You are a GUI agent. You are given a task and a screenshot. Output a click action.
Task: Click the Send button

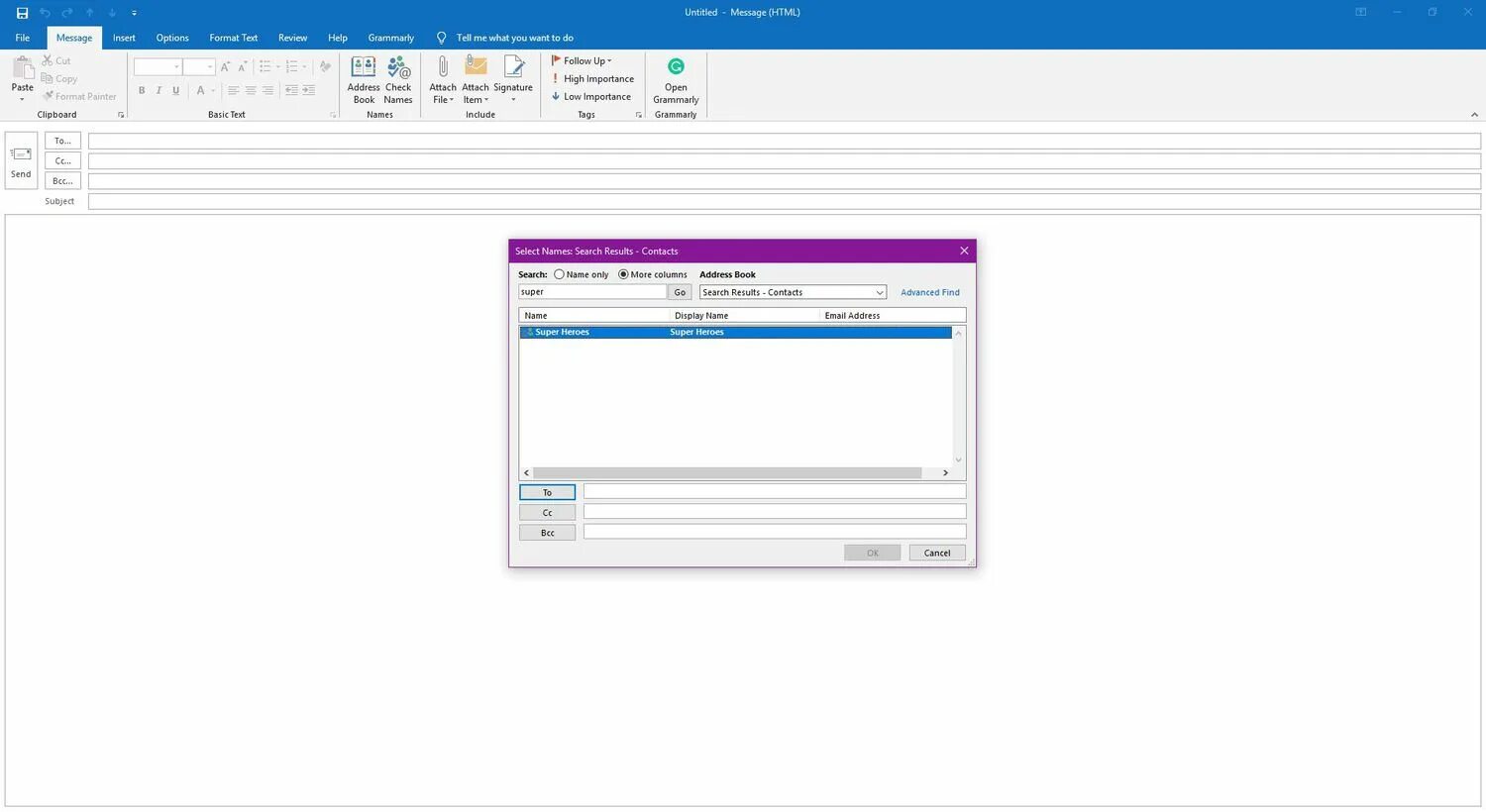click(21, 161)
